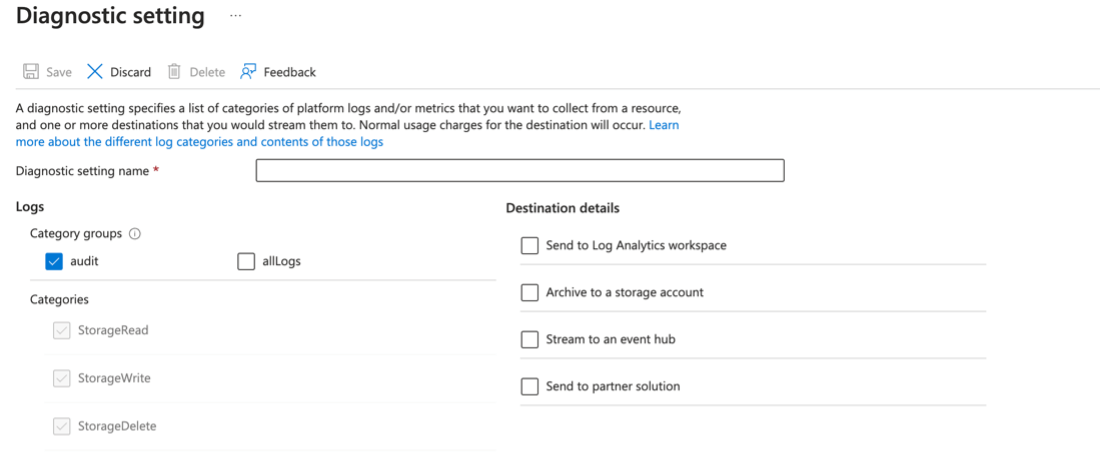Click the StorageRead category checkbox
1100x470 pixels.
coord(62,331)
